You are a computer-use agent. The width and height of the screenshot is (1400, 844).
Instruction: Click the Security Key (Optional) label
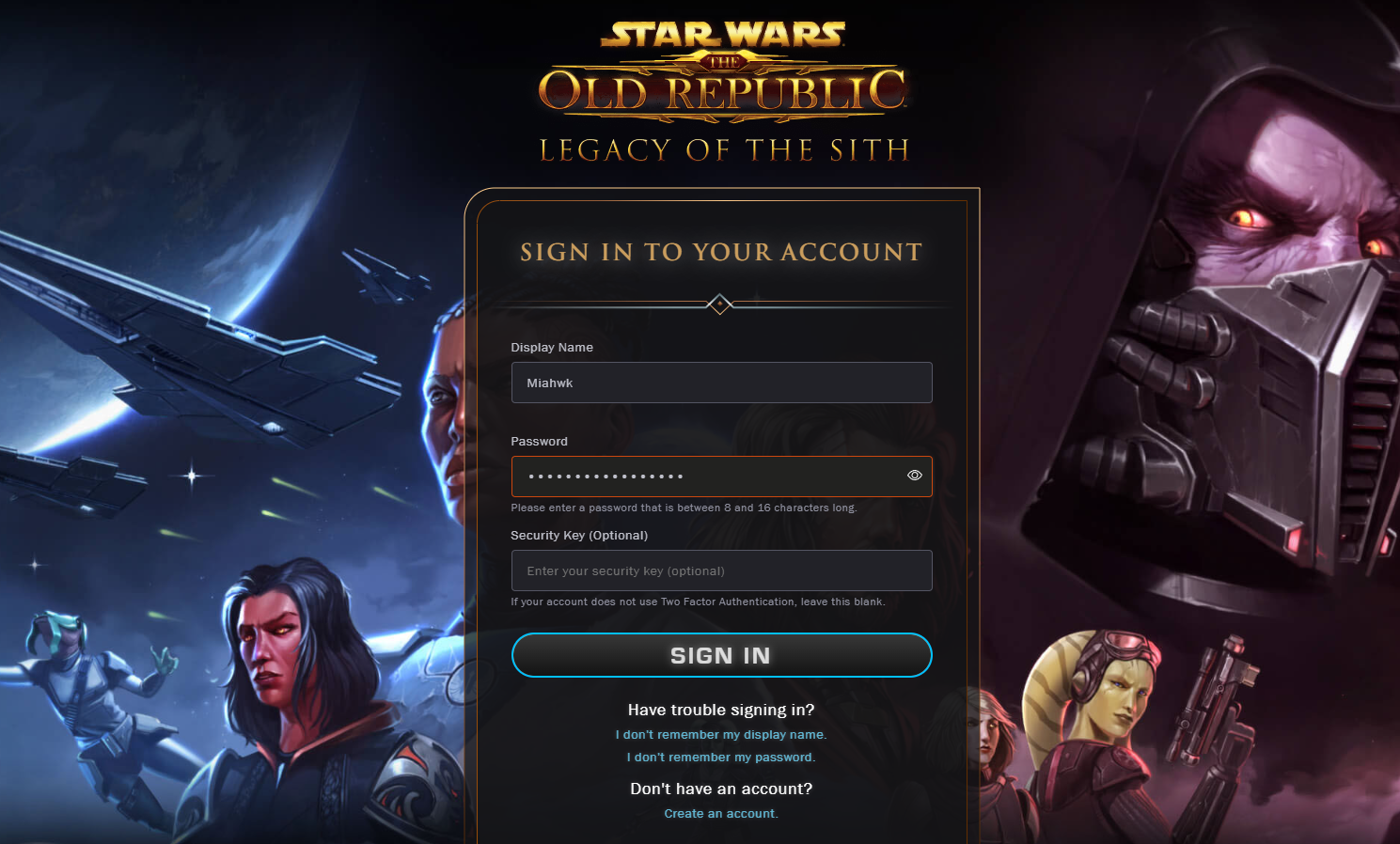click(x=579, y=536)
